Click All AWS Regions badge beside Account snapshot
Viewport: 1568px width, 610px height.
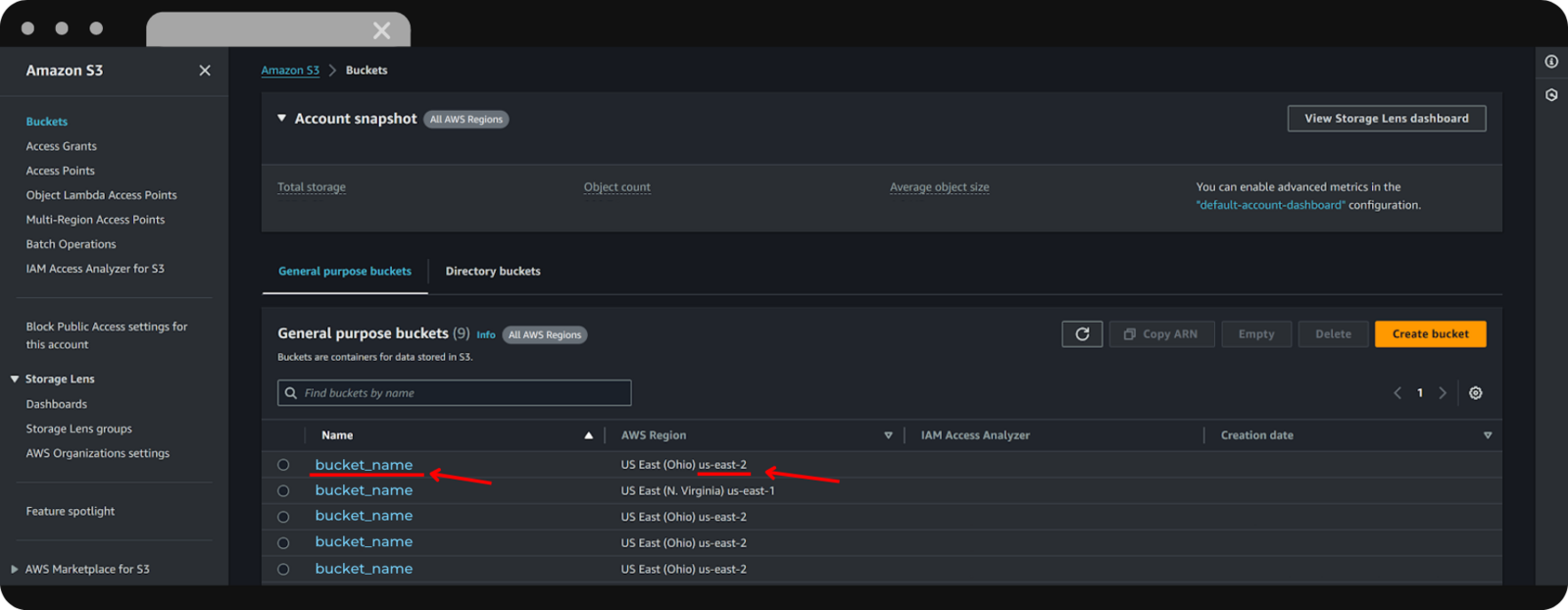pyautogui.click(x=466, y=120)
